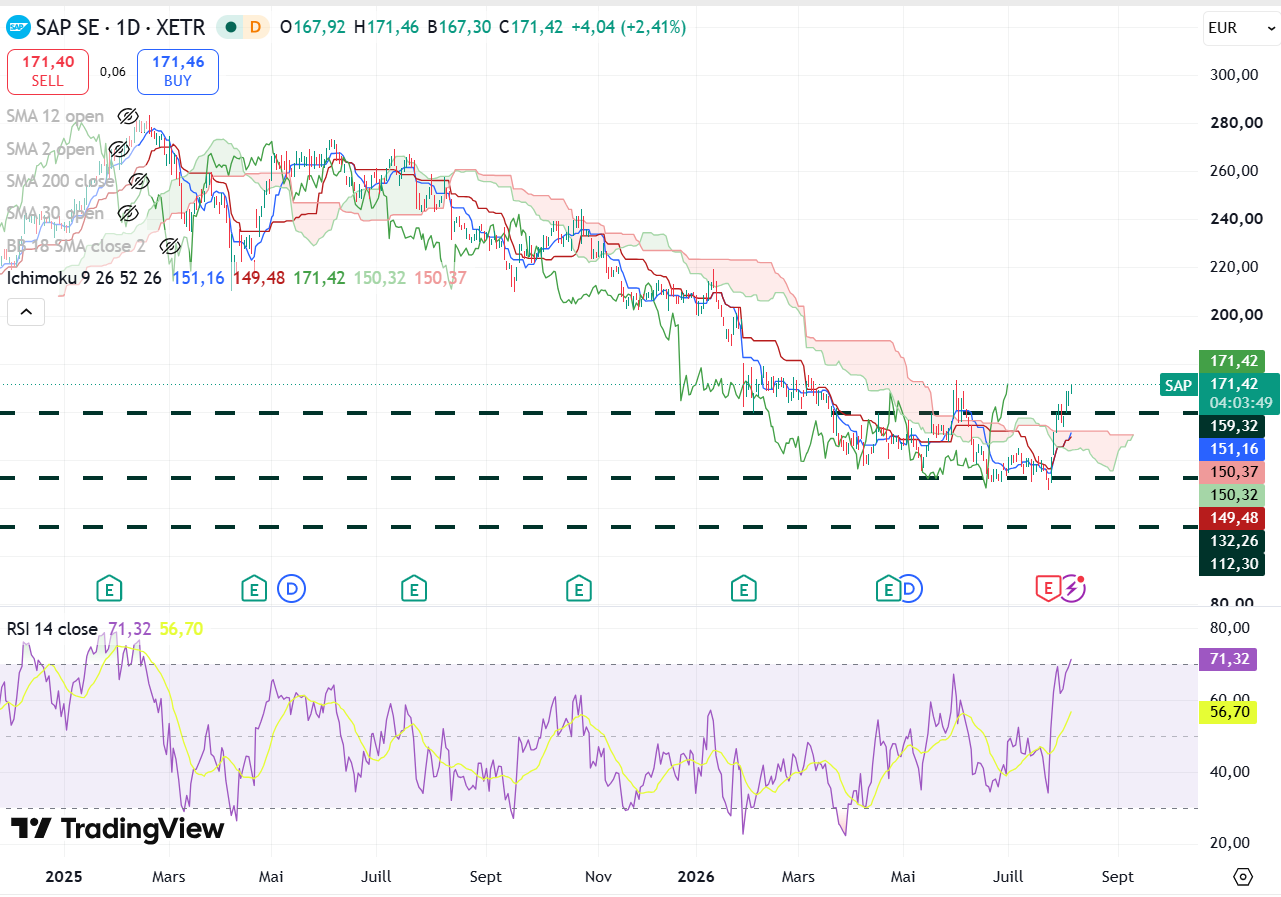Open the first earnings E marker in early 2025
This screenshot has width=1281, height=897.
pyautogui.click(x=109, y=589)
